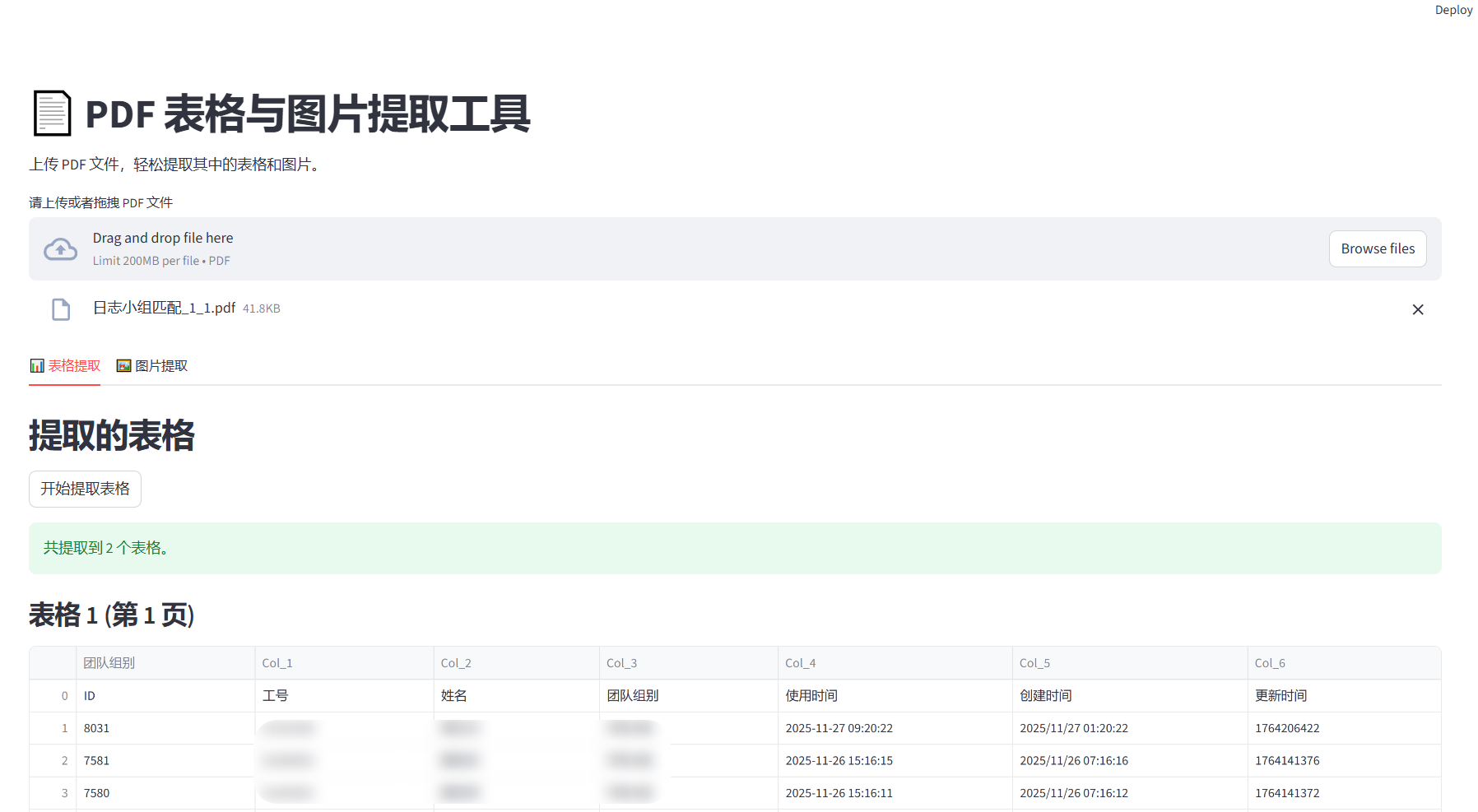Click the Col_6 column header

pyautogui.click(x=1271, y=662)
